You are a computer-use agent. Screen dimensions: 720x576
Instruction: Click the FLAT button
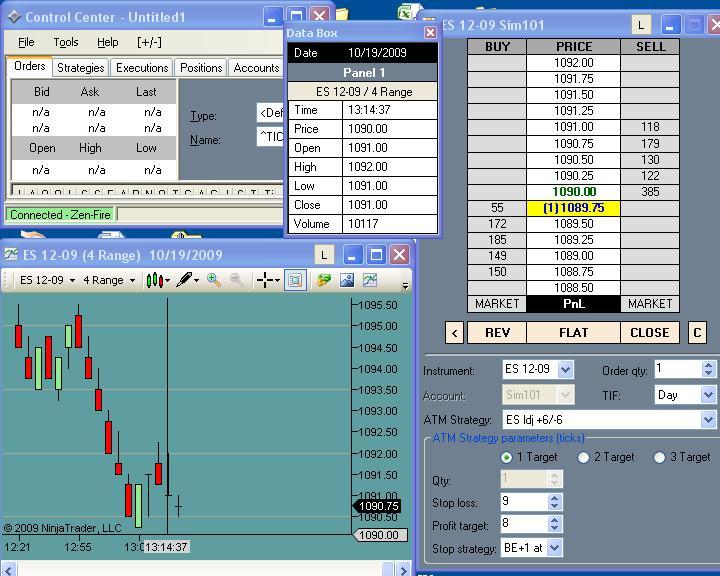click(574, 333)
